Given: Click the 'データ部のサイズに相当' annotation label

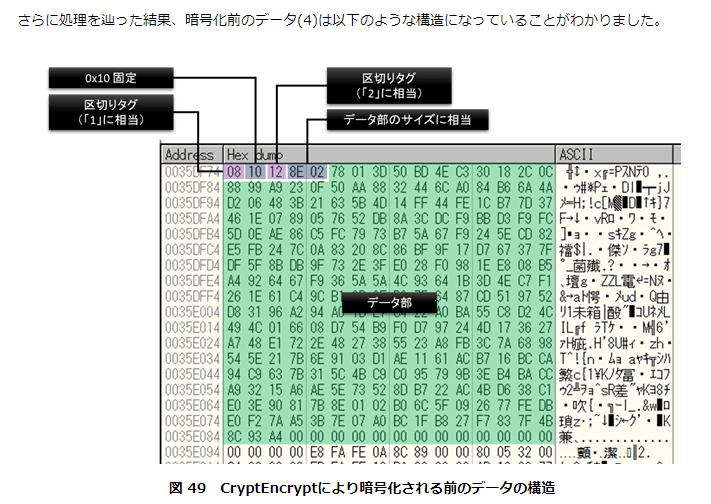Looking at the screenshot, I should 408,120.
